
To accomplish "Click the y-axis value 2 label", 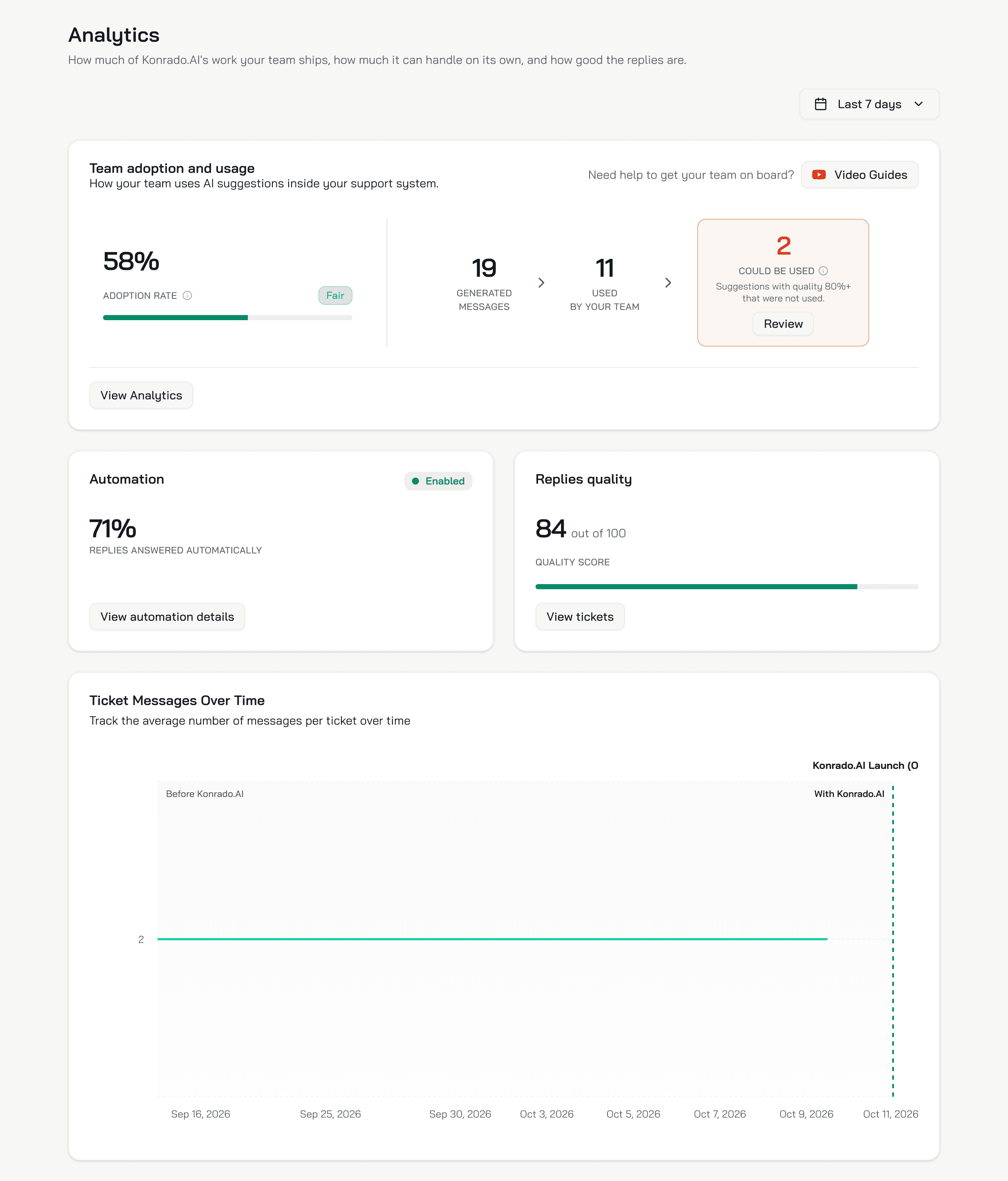I will tap(141, 939).
